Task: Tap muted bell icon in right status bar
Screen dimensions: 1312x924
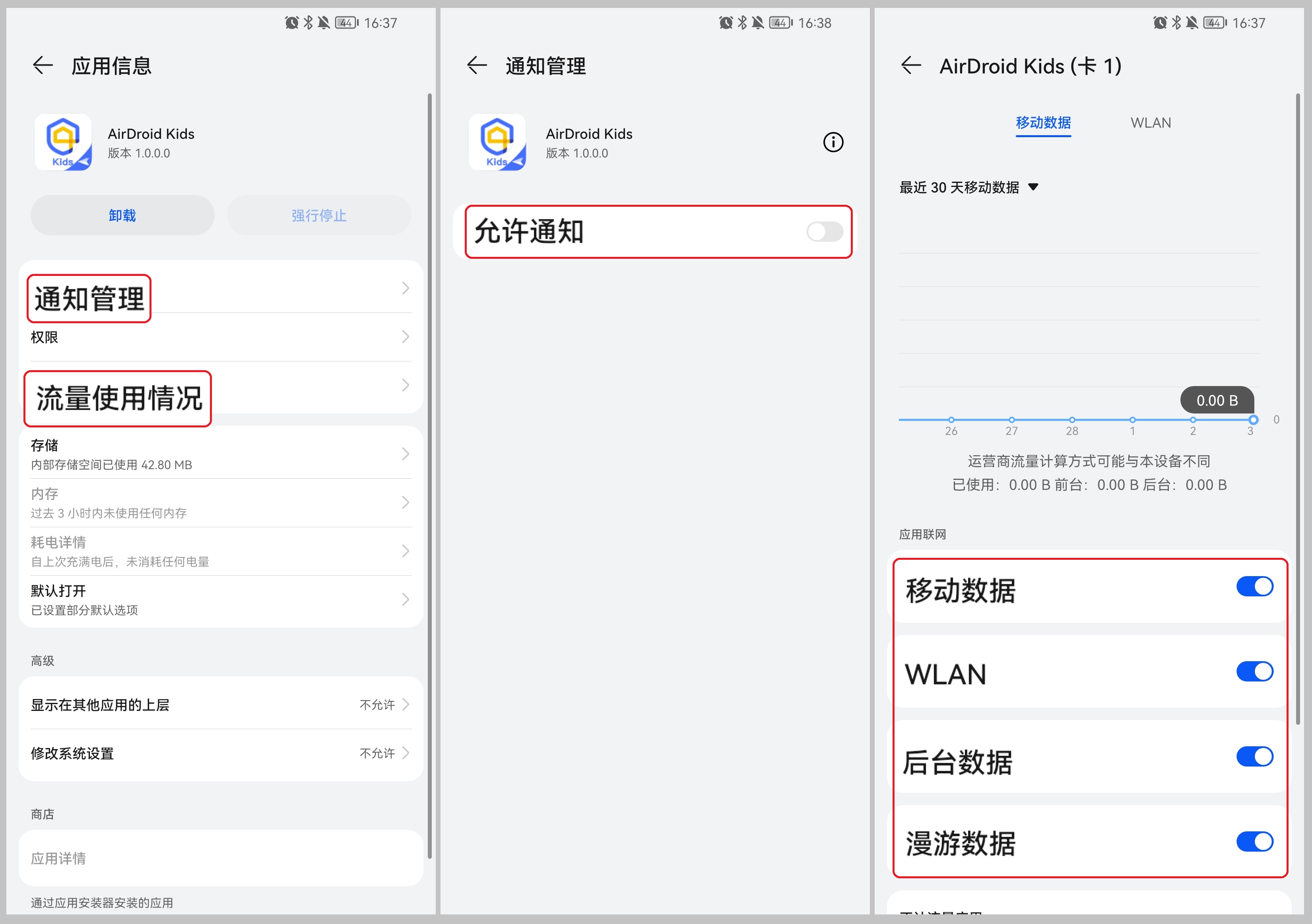Action: tap(1193, 23)
